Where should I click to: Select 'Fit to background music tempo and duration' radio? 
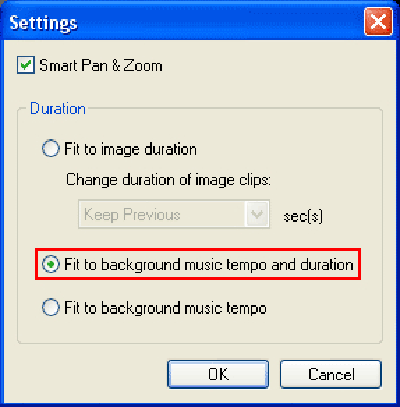[x=51, y=264]
